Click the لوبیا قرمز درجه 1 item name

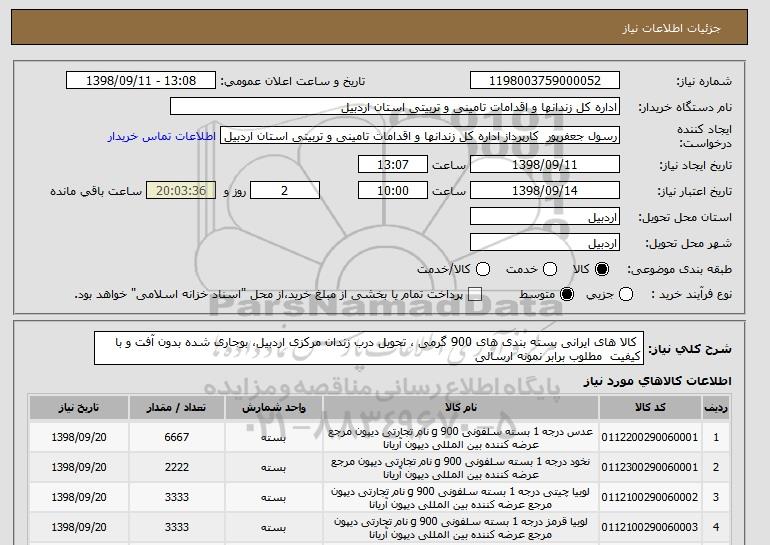tap(461, 528)
